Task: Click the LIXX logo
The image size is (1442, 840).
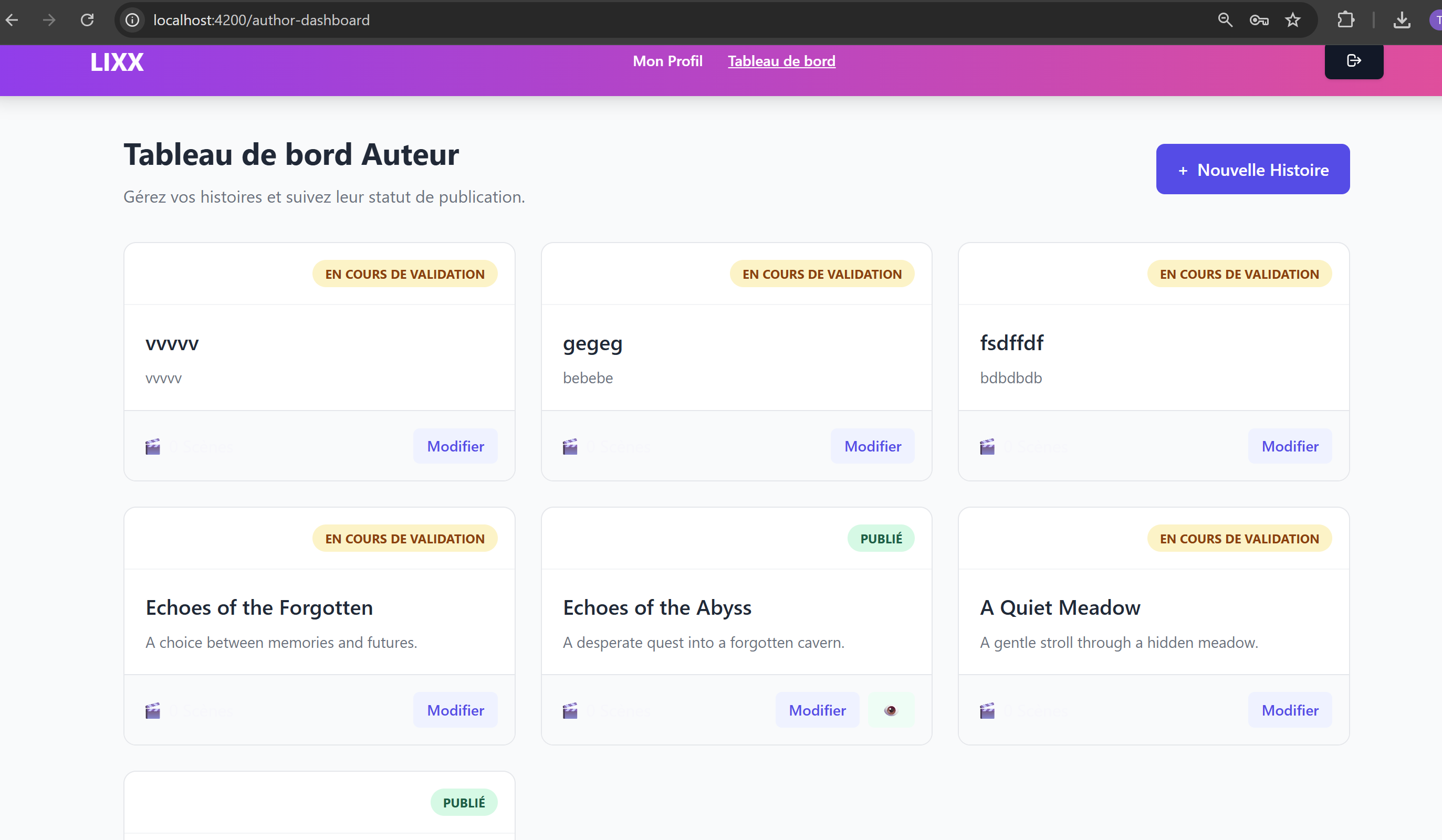Action: [117, 62]
